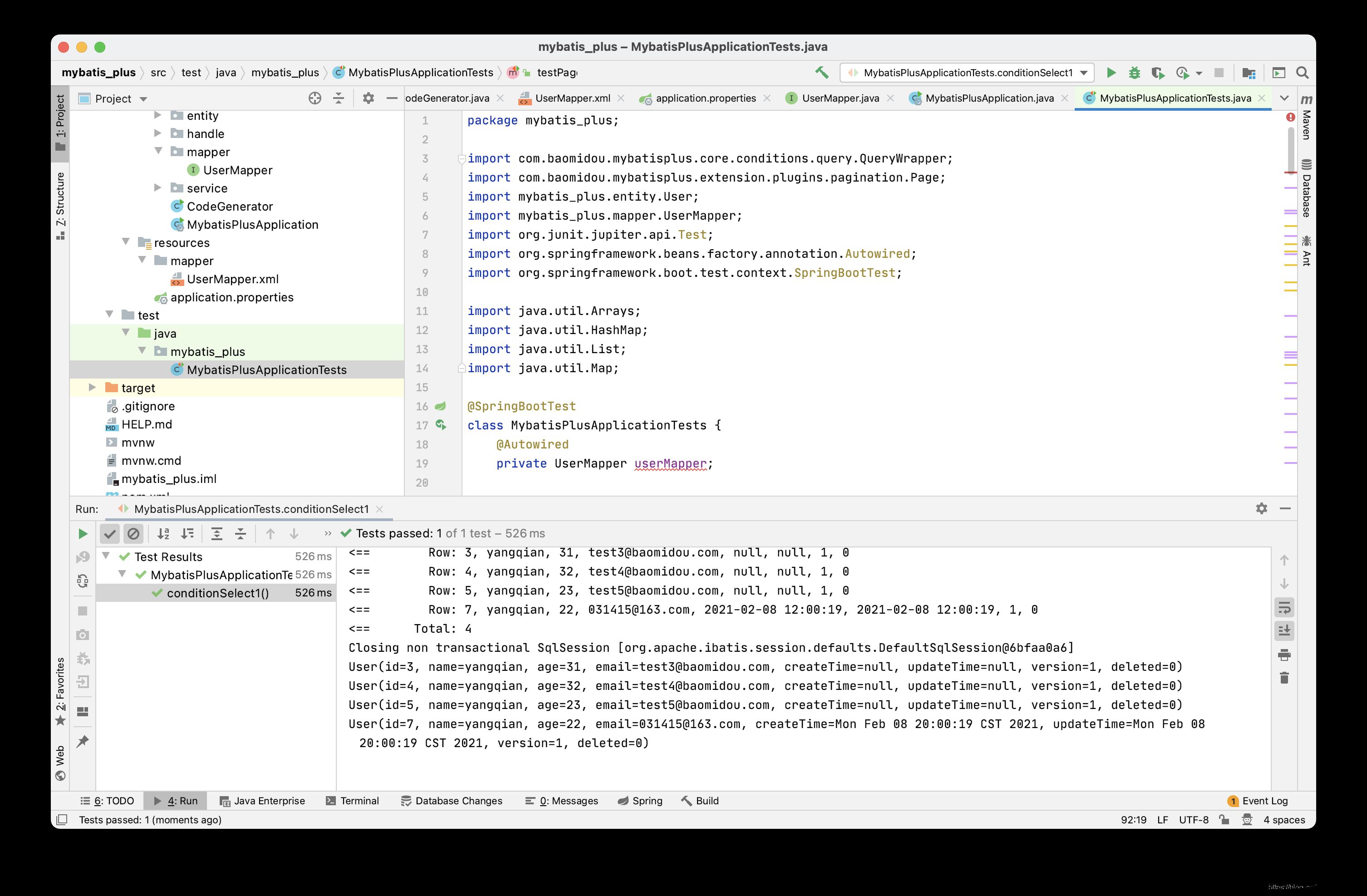The image size is (1367, 896).
Task: Click the Build project hammer icon
Action: tap(822, 73)
